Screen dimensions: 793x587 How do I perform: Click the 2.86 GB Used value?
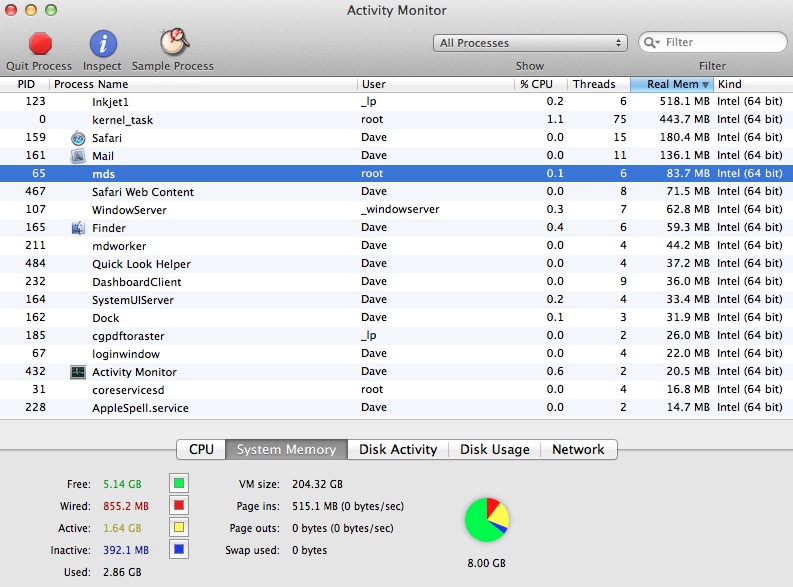(x=122, y=572)
